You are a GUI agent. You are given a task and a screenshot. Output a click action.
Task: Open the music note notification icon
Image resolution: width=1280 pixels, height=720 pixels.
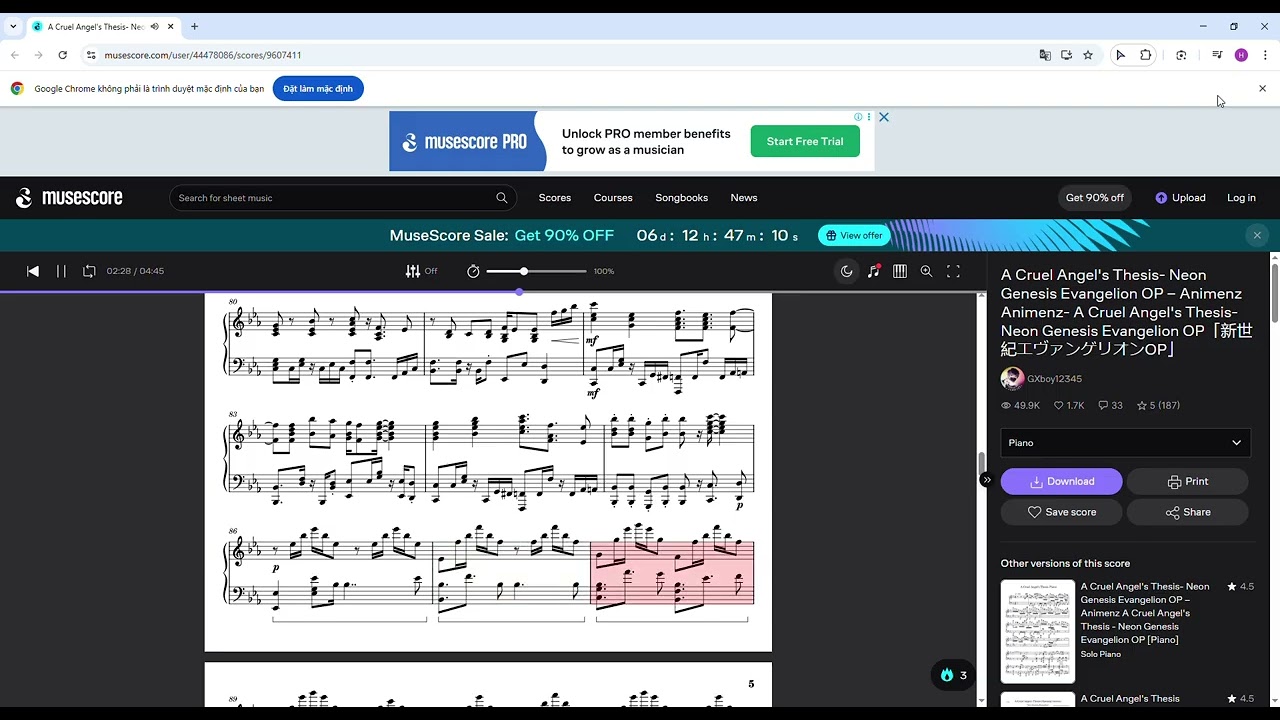click(x=874, y=271)
